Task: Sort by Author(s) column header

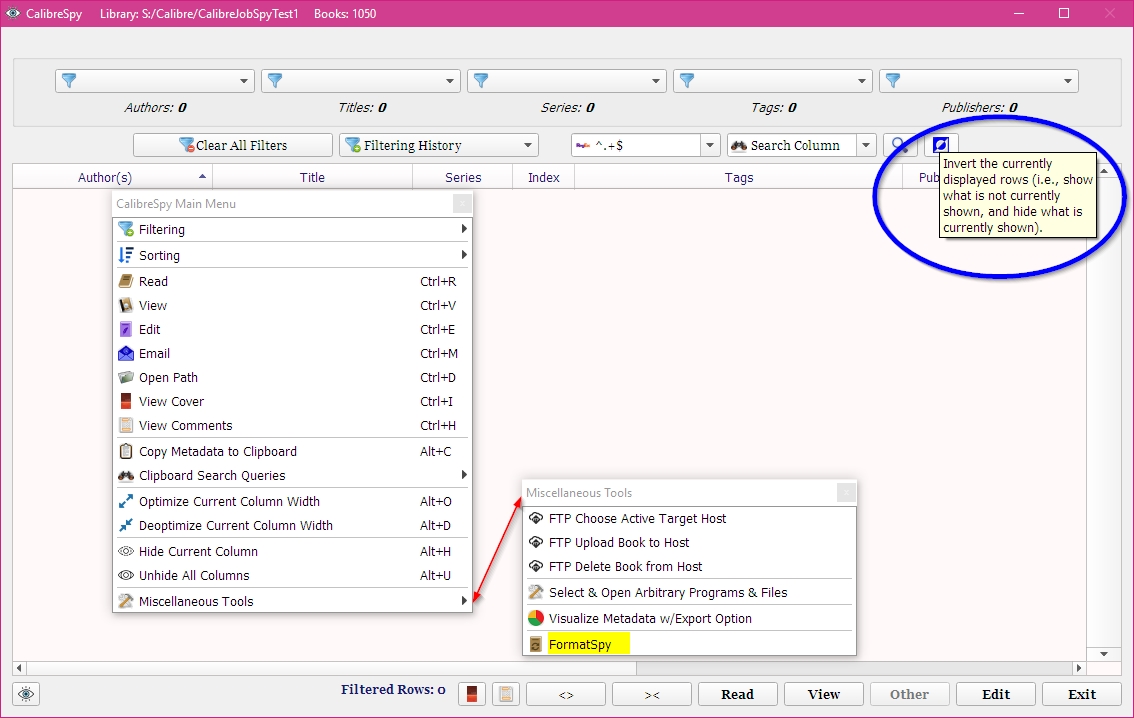Action: (x=113, y=177)
